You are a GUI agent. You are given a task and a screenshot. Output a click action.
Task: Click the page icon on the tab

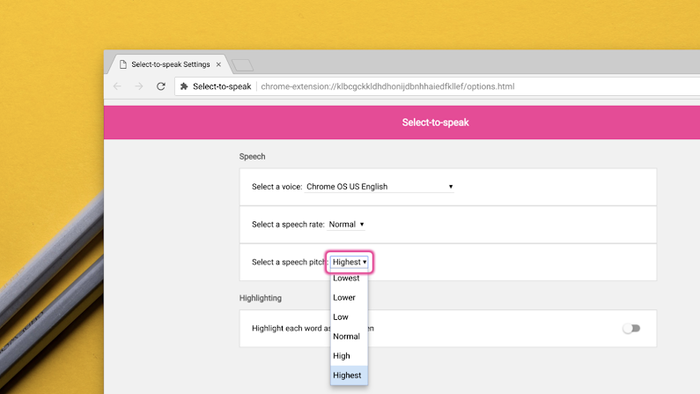tap(123, 65)
